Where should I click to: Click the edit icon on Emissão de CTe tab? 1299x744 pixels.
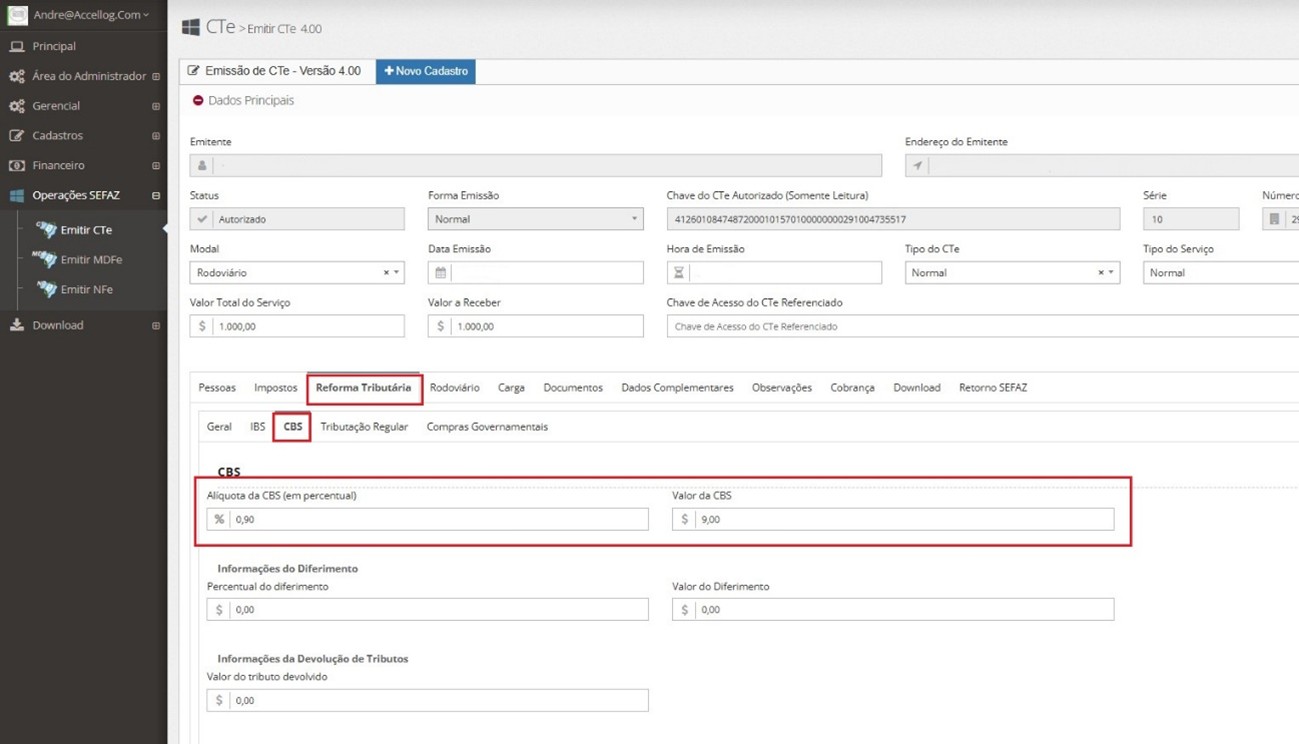click(194, 72)
